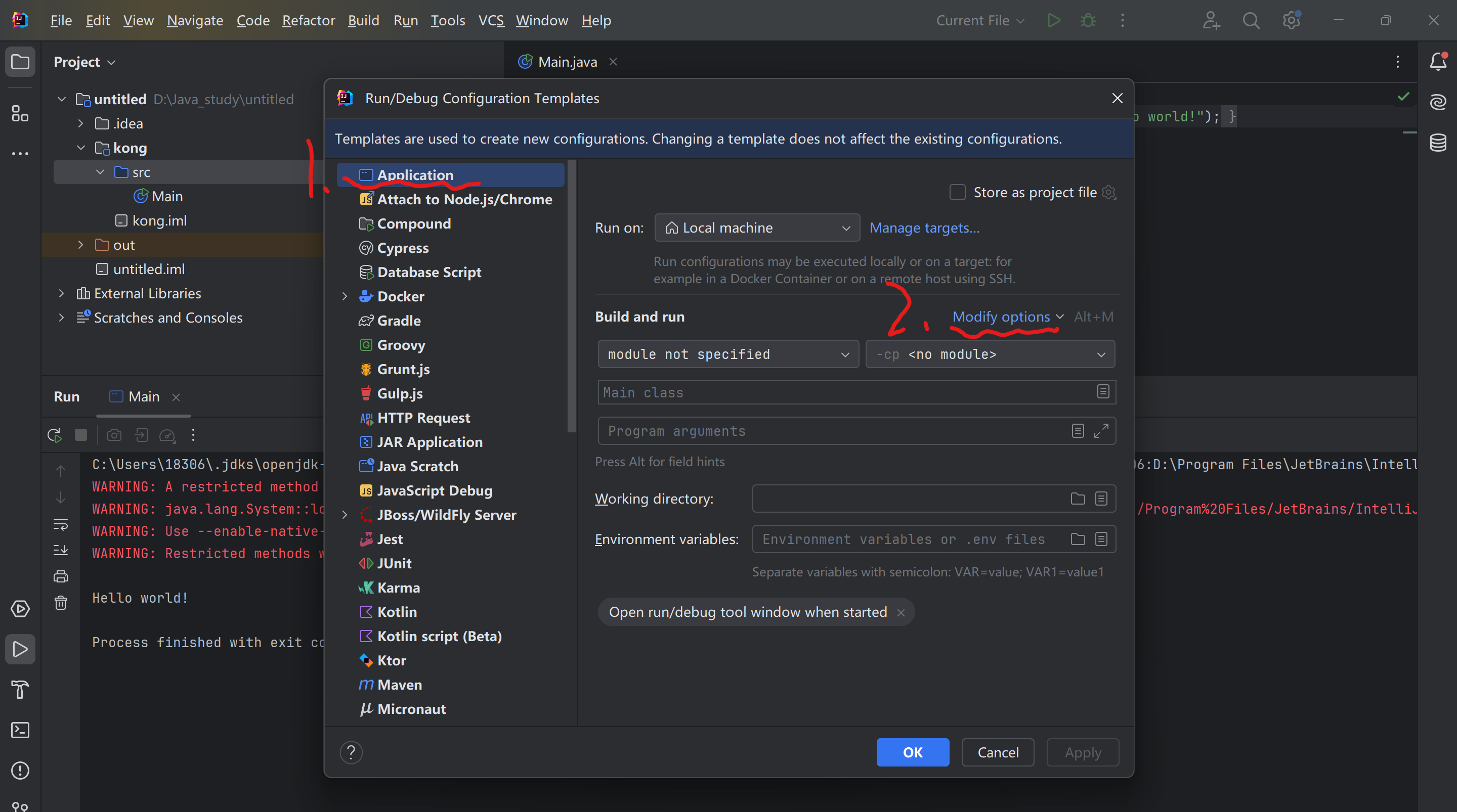This screenshot has height=812, width=1457.
Task: Open More tool windows ellipsis in left sidebar
Action: pyautogui.click(x=20, y=154)
